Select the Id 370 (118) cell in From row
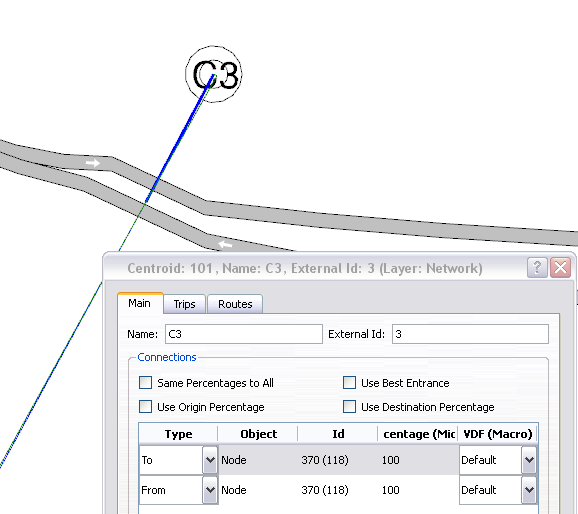This screenshot has height=514, width=578. pyautogui.click(x=338, y=490)
